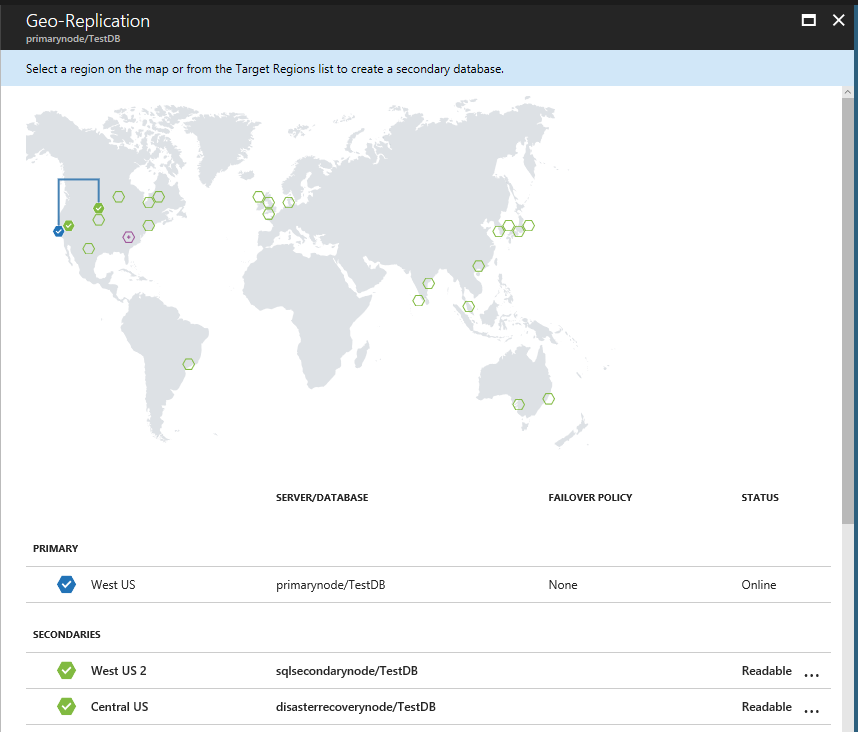Select the Mexico-area hexagon in south-central US
This screenshot has width=858, height=732.
click(89, 248)
